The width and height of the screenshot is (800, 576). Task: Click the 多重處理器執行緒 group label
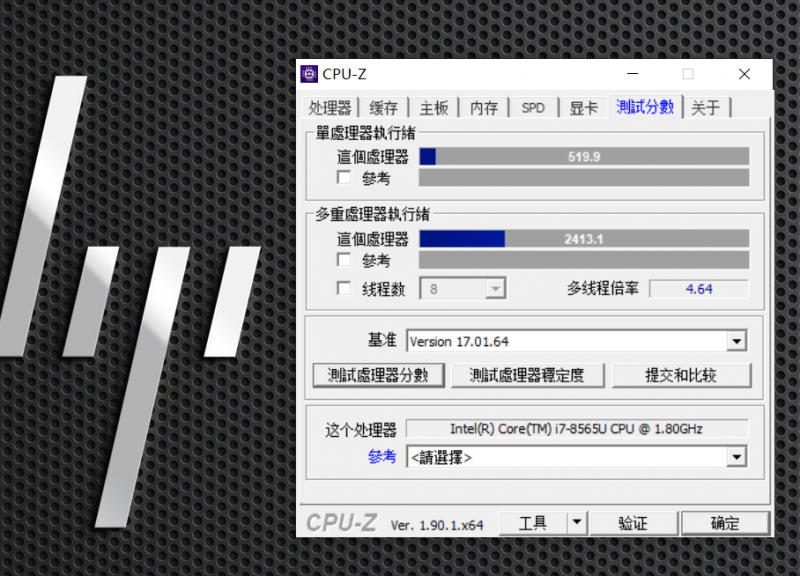(x=372, y=214)
